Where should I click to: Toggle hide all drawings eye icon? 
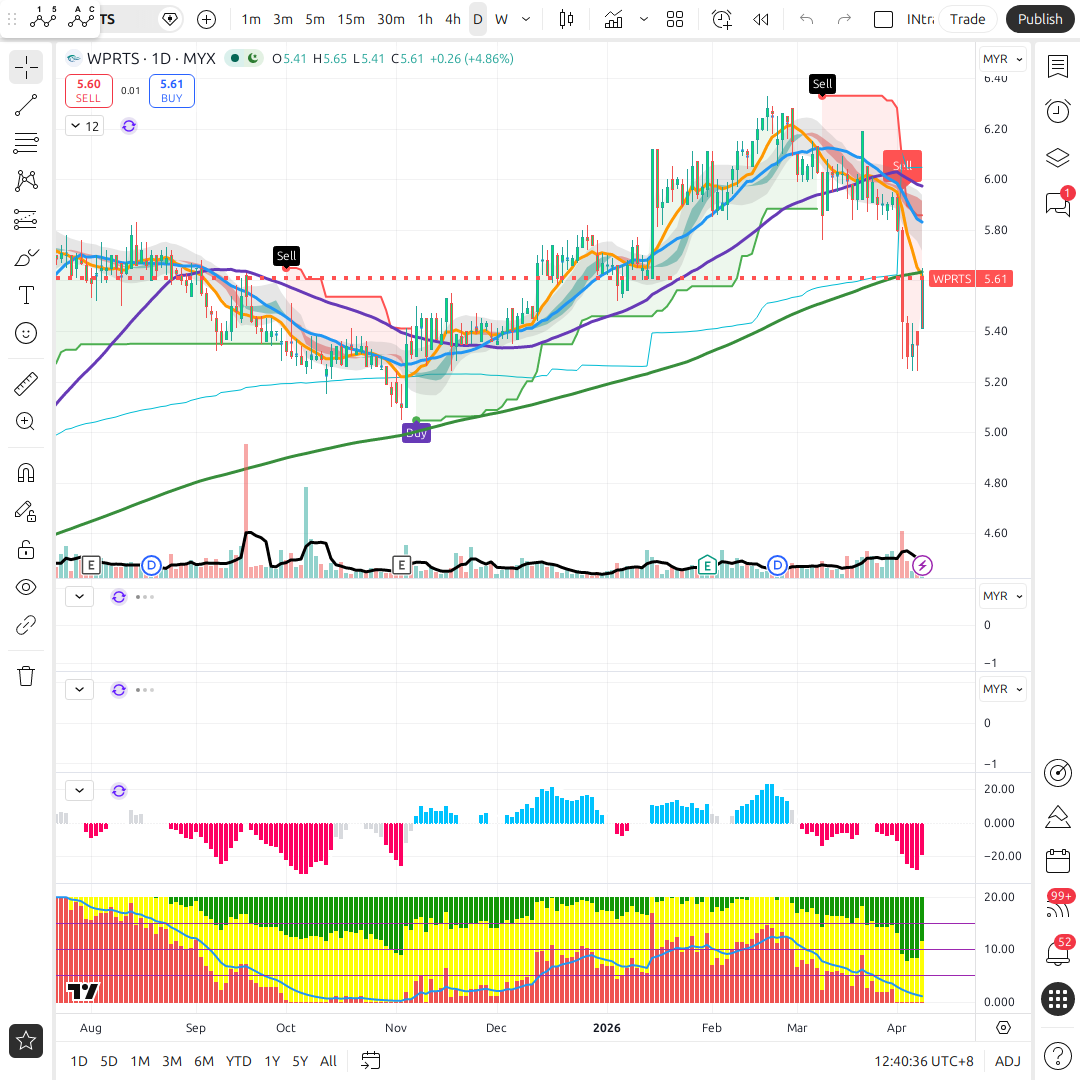tap(26, 587)
